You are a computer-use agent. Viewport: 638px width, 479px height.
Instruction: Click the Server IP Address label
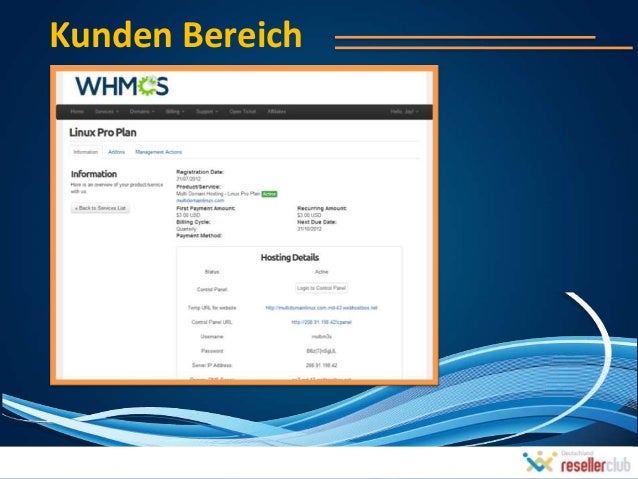tap(212, 365)
